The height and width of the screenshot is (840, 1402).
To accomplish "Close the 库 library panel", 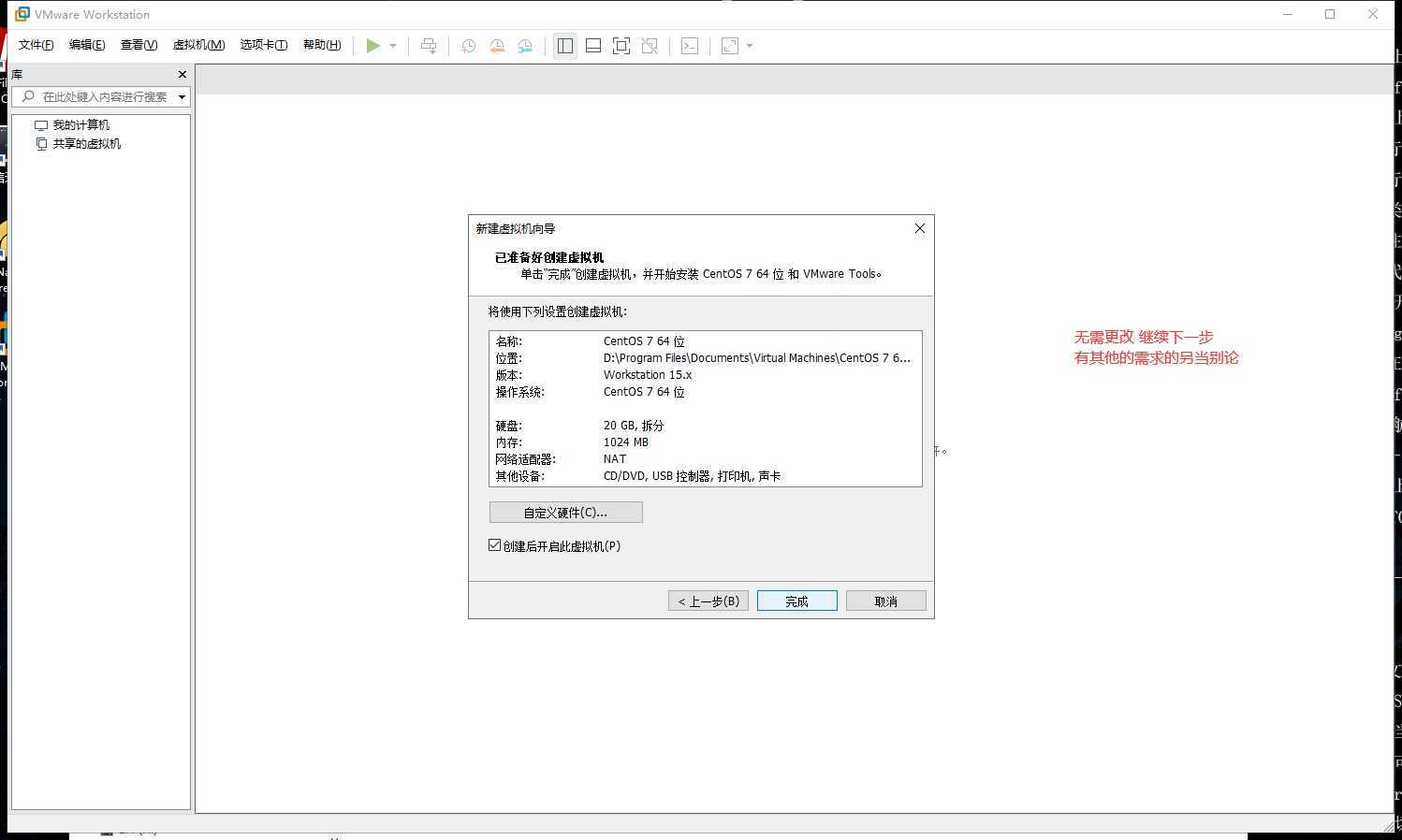I will coord(183,74).
